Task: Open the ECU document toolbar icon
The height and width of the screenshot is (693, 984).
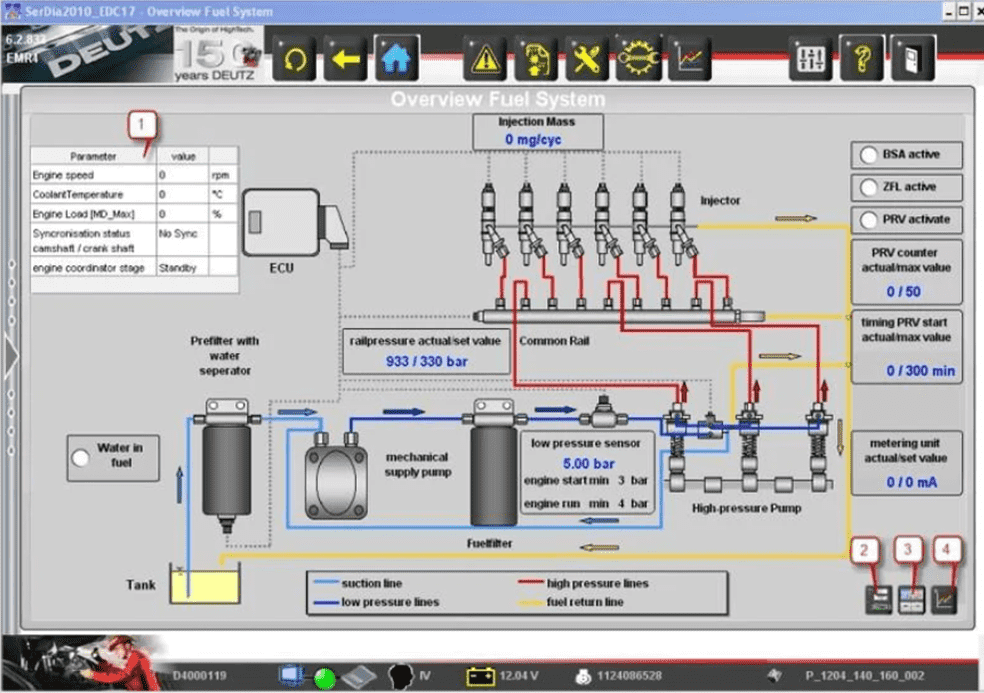Action: click(x=535, y=59)
